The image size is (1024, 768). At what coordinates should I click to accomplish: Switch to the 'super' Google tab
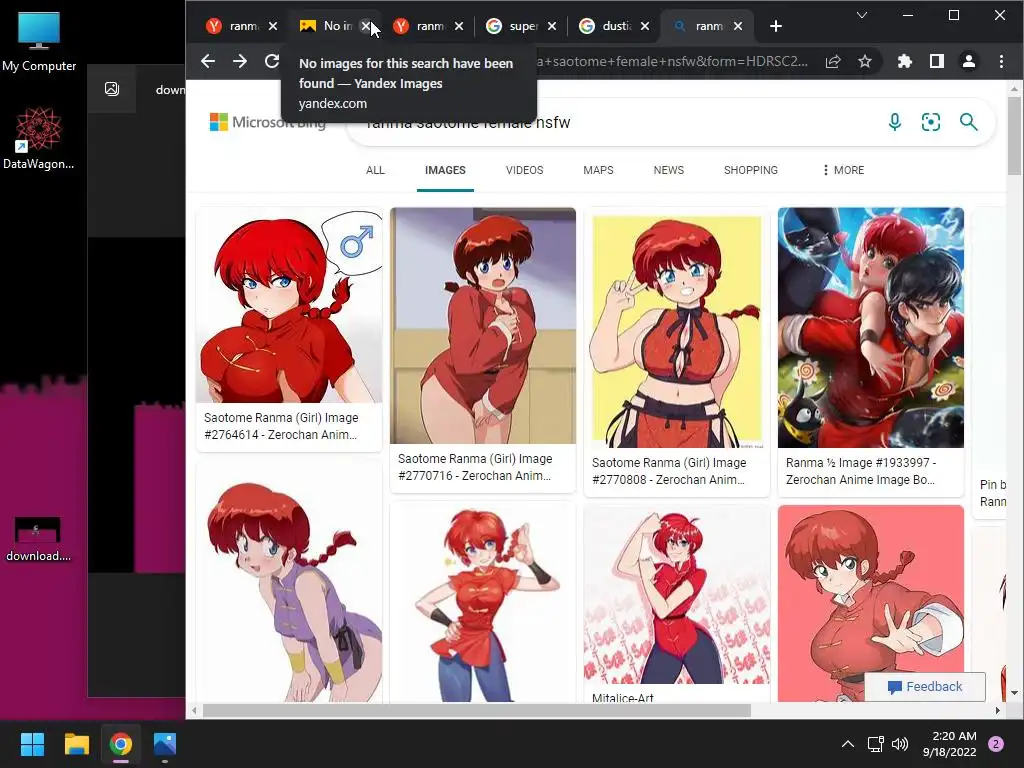(x=513, y=26)
